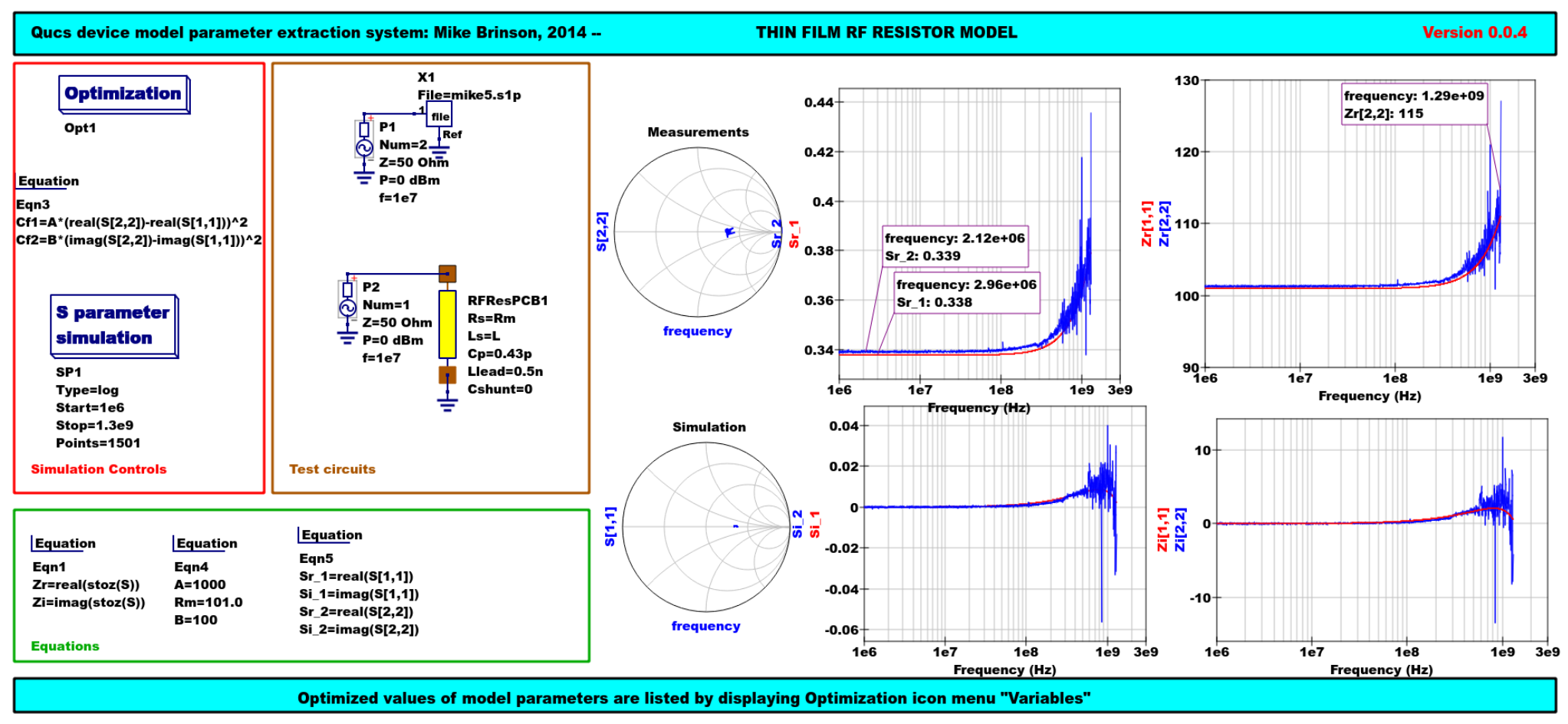Select the bottom brown pad of RFResPCB1
The height and width of the screenshot is (724, 1568).
tap(447, 374)
